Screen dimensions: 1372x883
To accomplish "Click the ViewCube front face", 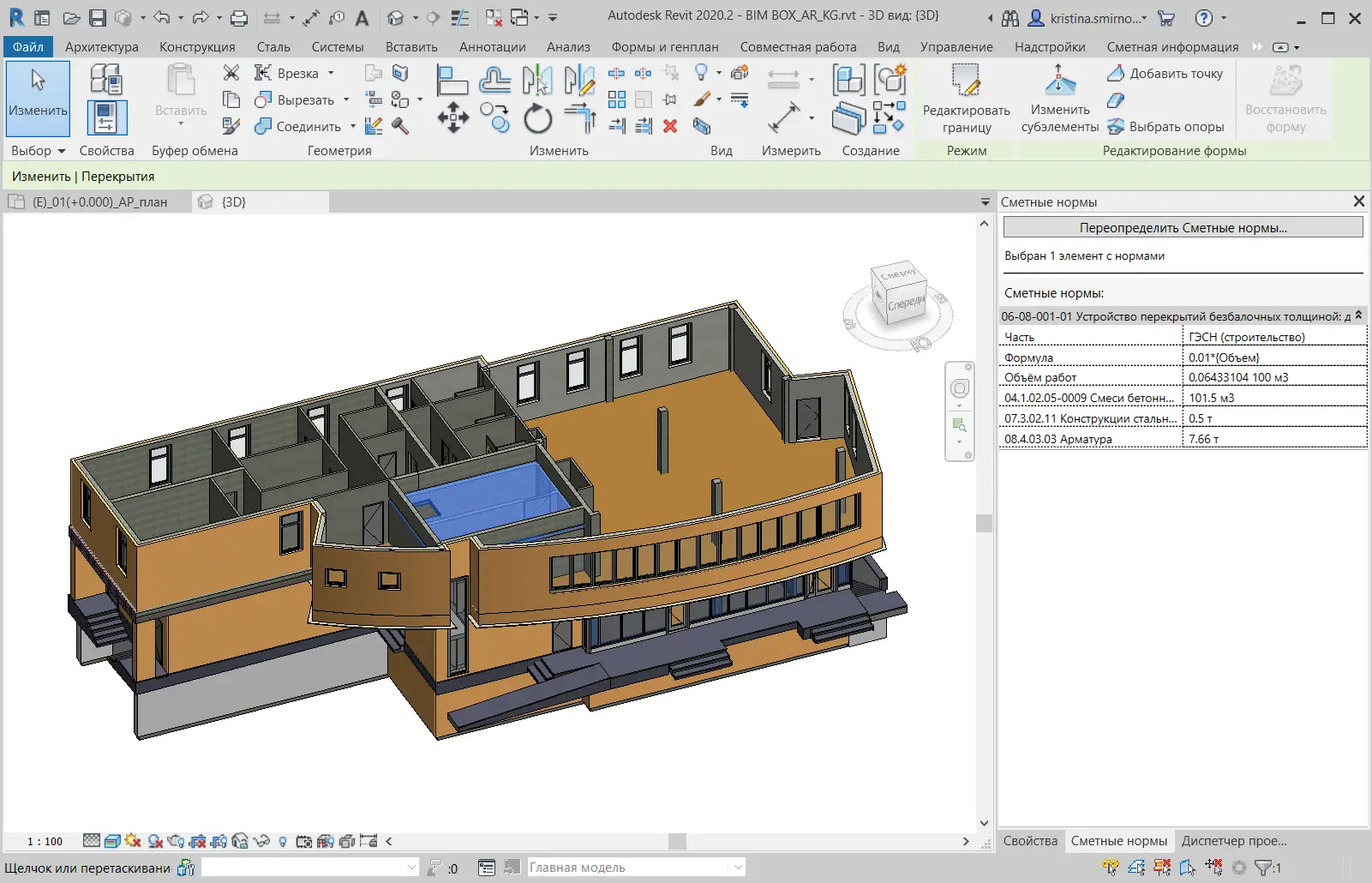I will pos(906,305).
